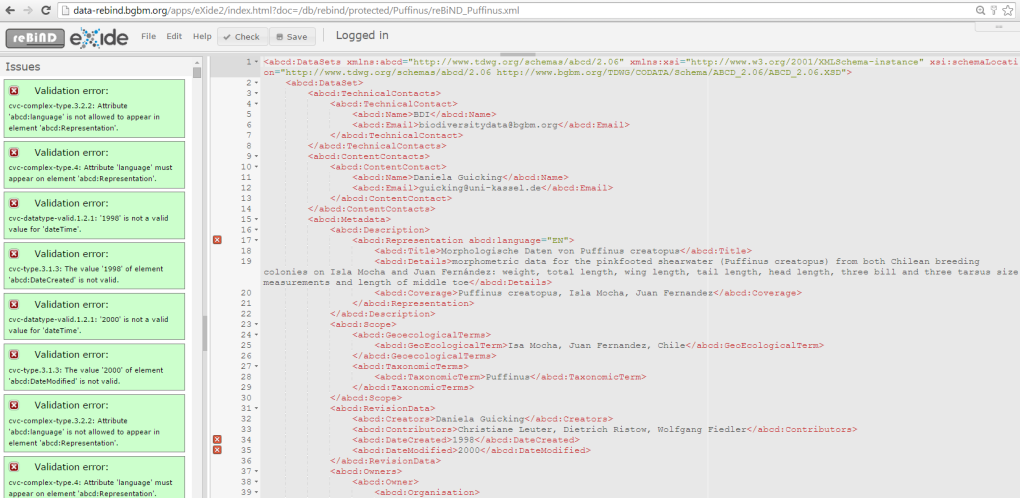
Task: Fold ContentContacts block at line 9
Action: [x=256, y=157]
